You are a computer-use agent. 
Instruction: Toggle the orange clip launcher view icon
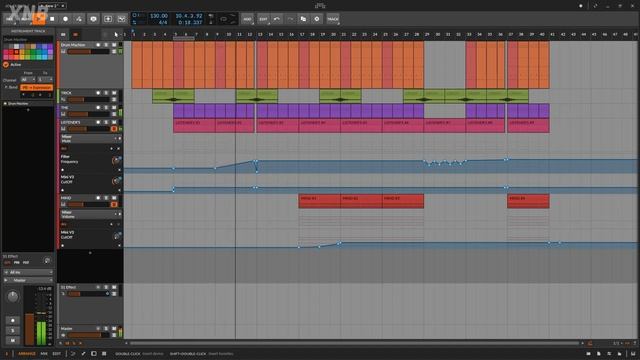(x=75, y=35)
